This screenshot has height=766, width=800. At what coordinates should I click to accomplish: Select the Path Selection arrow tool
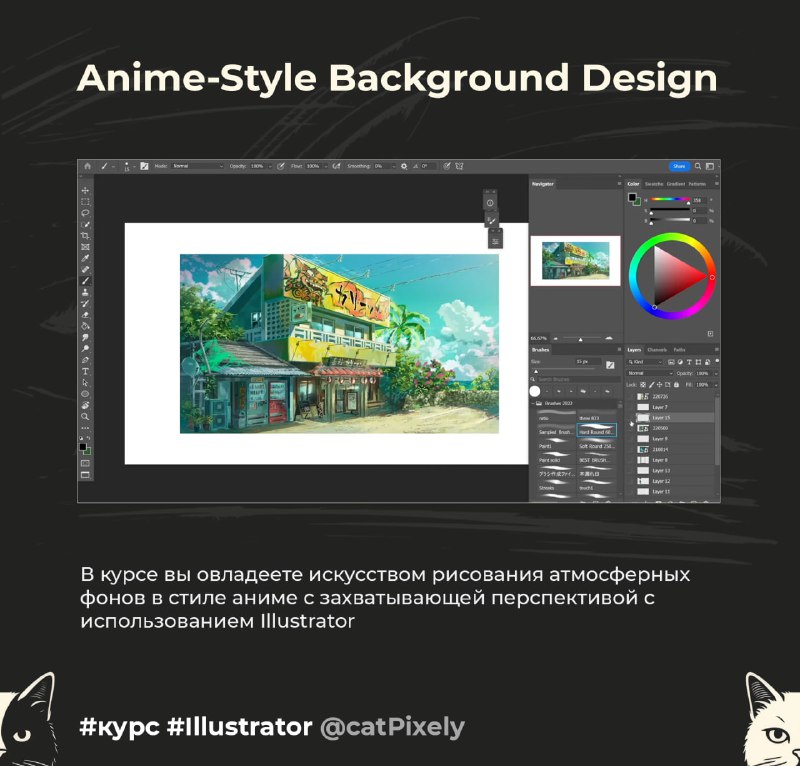point(85,383)
